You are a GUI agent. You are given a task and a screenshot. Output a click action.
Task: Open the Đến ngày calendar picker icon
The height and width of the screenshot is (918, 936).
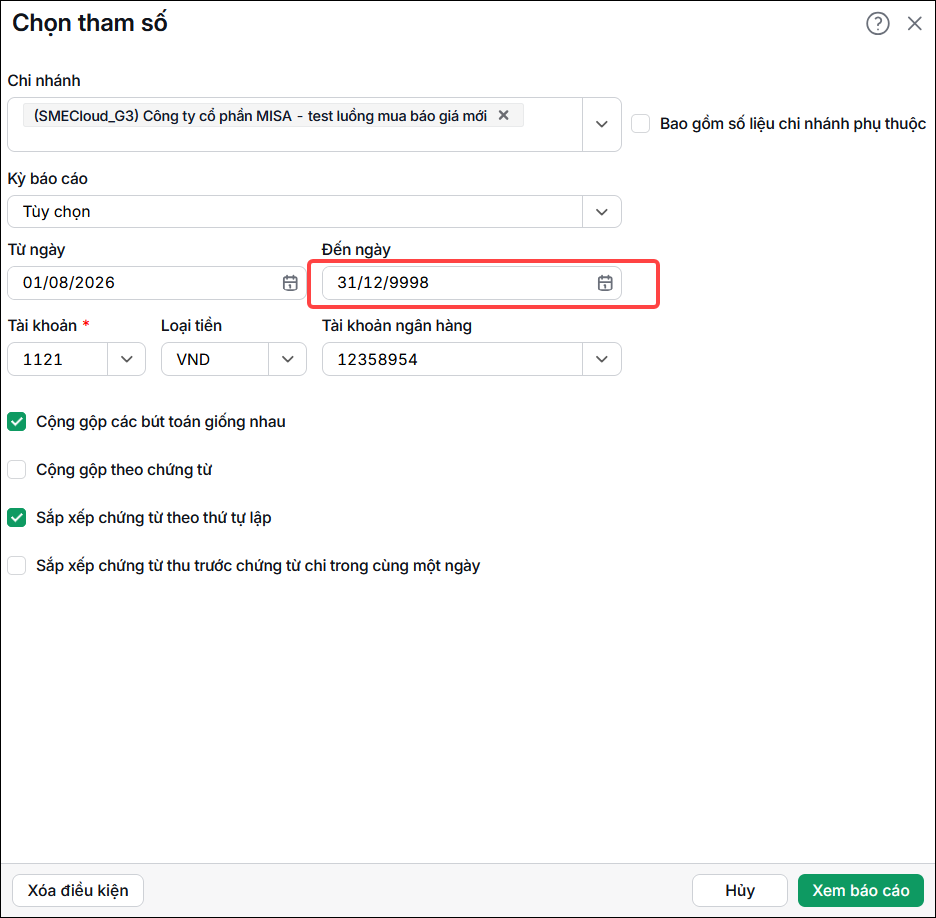[x=605, y=283]
